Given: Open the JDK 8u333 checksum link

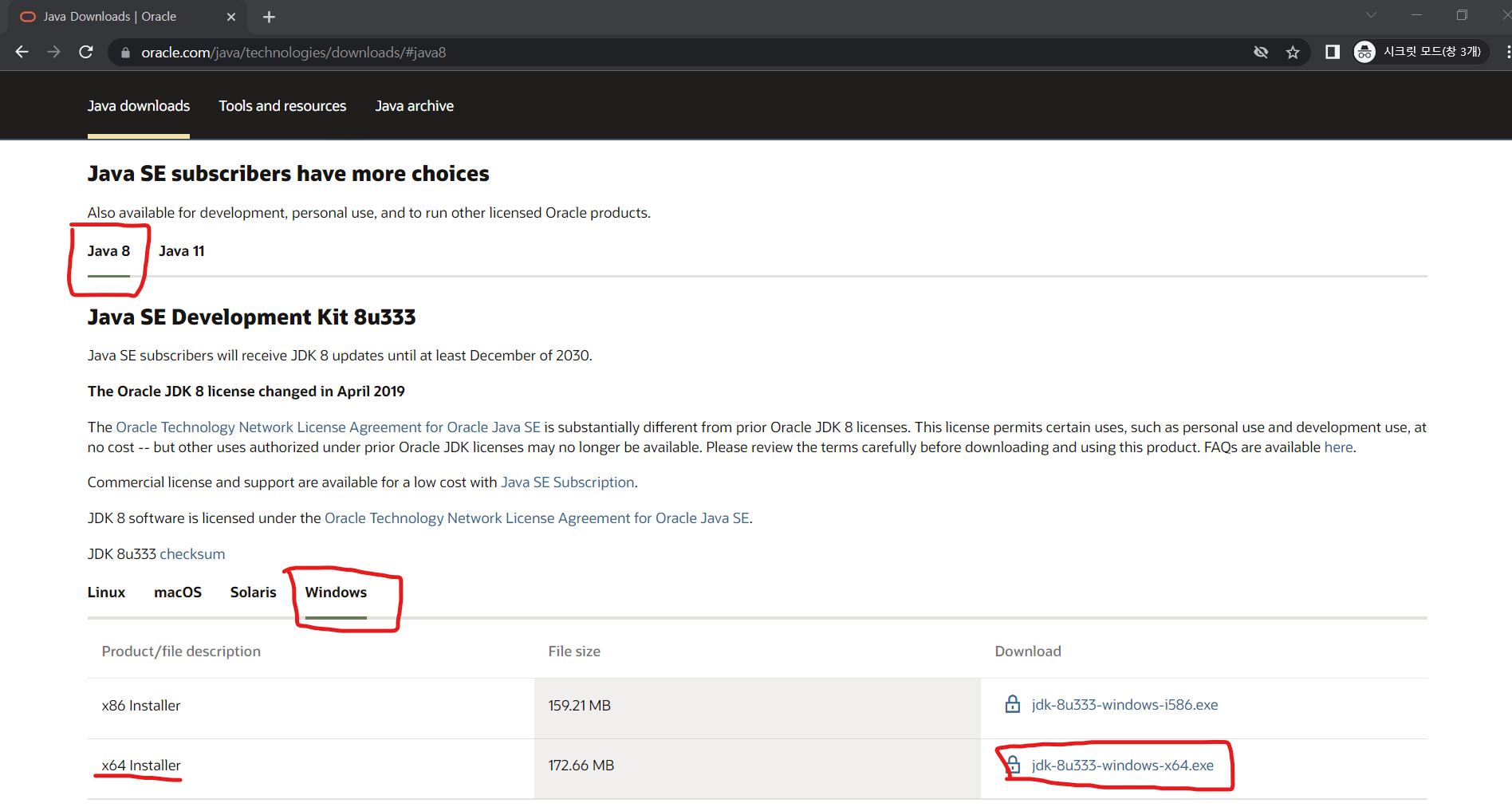Looking at the screenshot, I should [192, 554].
